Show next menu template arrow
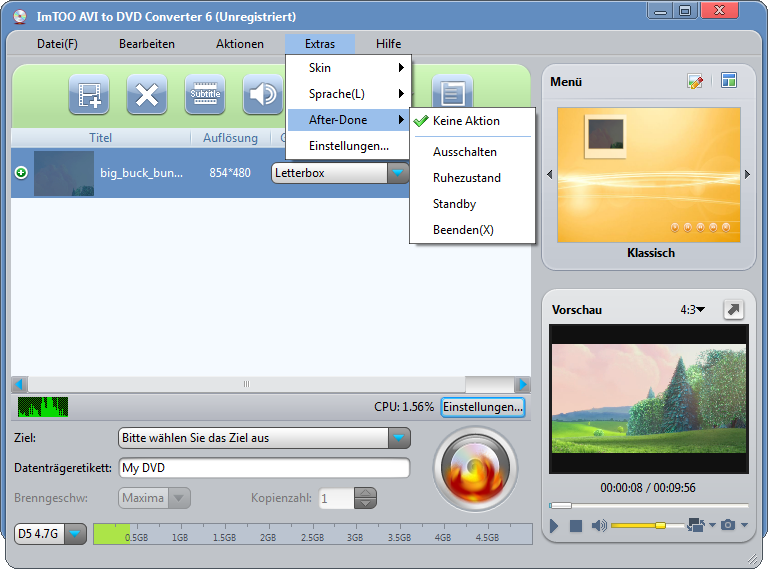Screen dimensions: 768x569 pos(747,174)
